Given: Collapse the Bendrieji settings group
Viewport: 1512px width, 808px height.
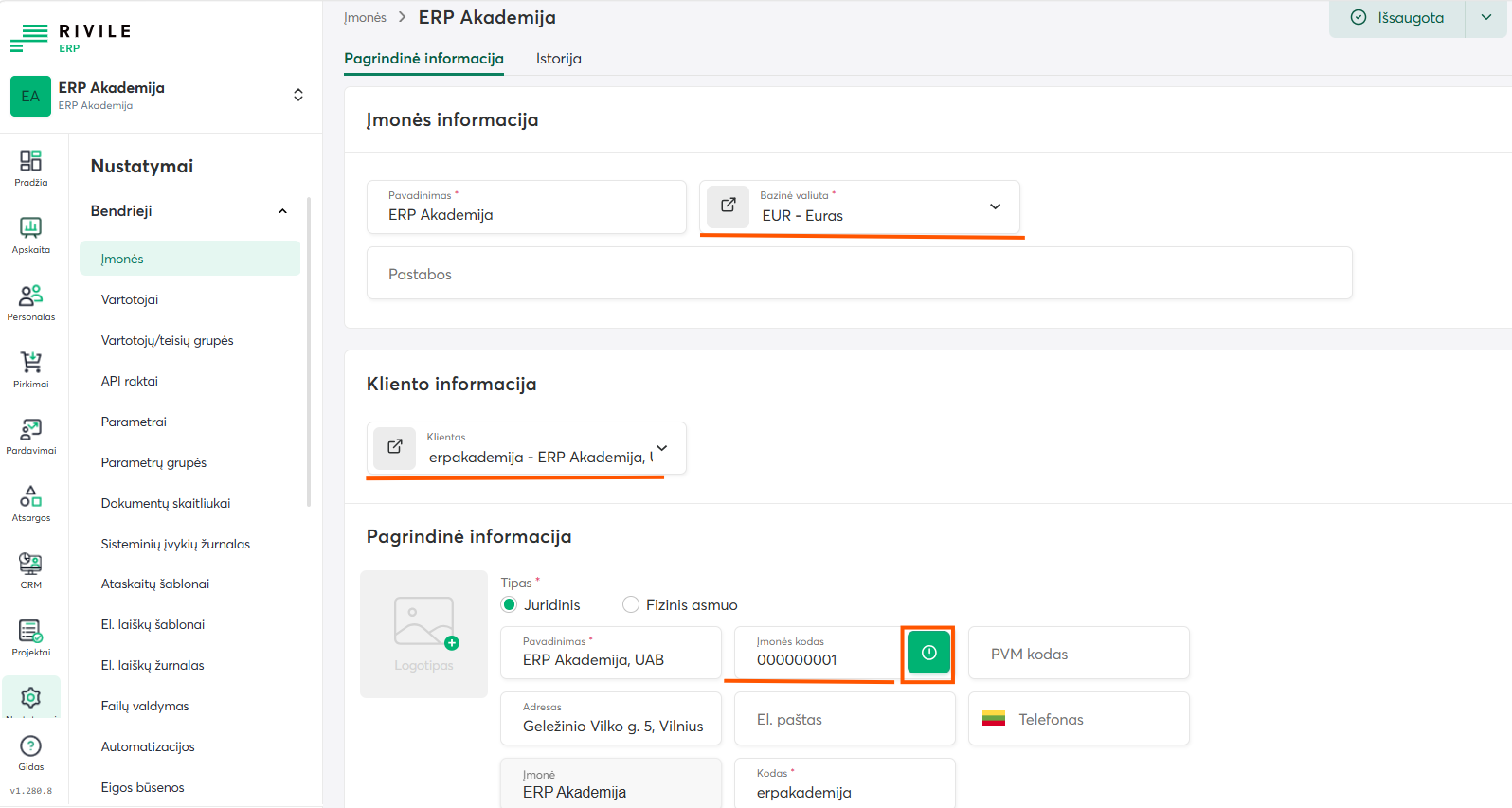Looking at the screenshot, I should (282, 211).
